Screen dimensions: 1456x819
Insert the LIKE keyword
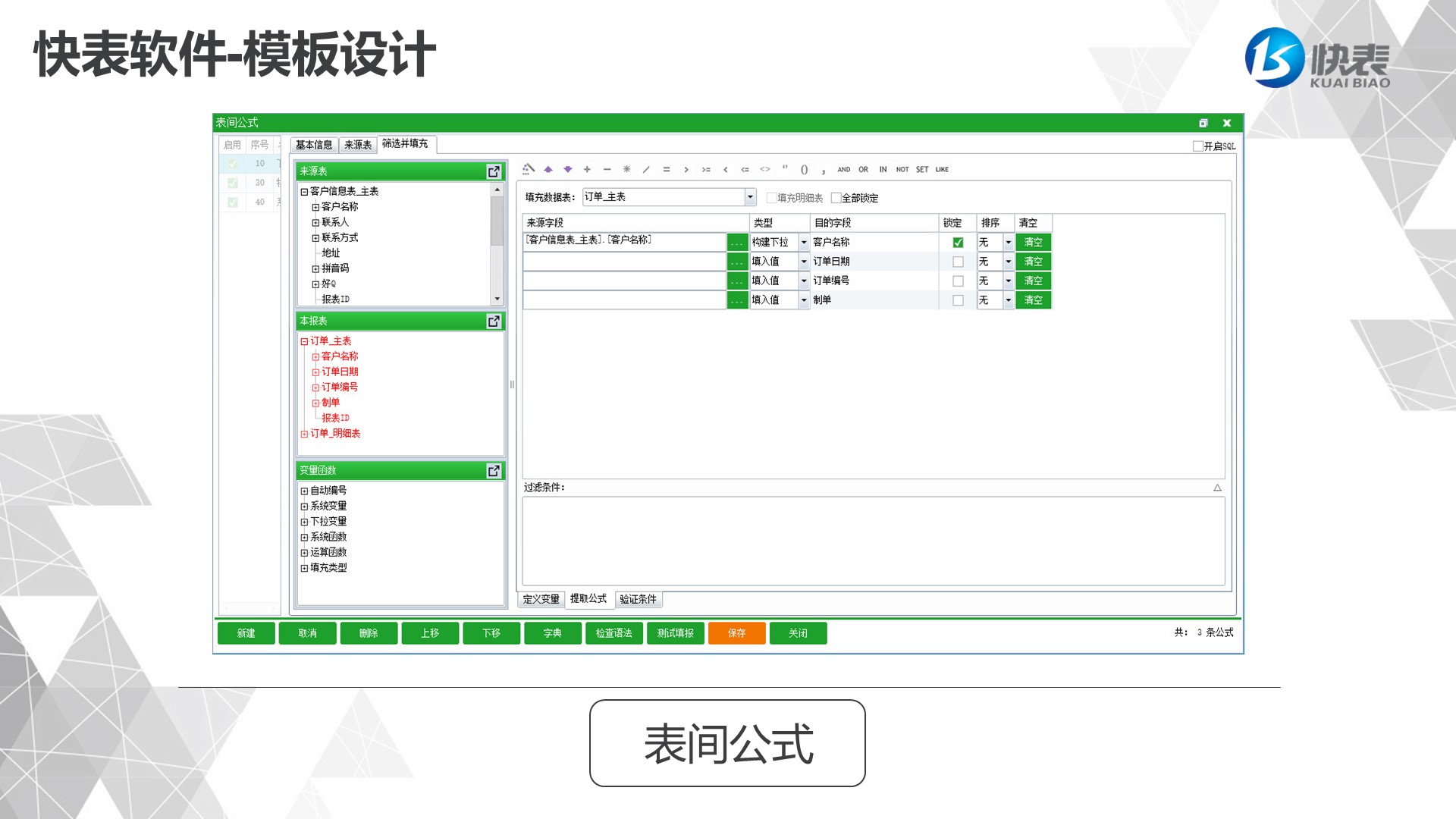[942, 169]
